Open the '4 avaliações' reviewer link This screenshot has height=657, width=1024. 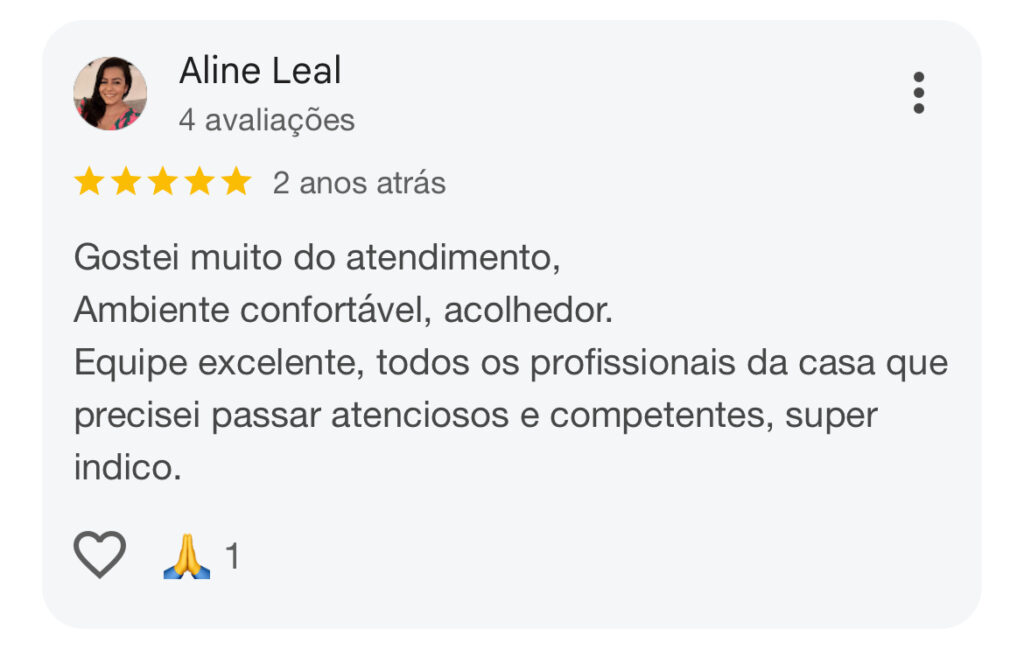coord(266,120)
